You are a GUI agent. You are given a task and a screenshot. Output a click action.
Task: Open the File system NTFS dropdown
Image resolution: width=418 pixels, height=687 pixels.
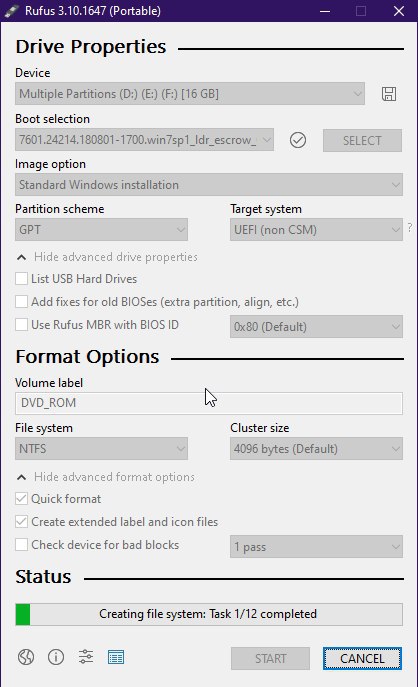[101, 449]
